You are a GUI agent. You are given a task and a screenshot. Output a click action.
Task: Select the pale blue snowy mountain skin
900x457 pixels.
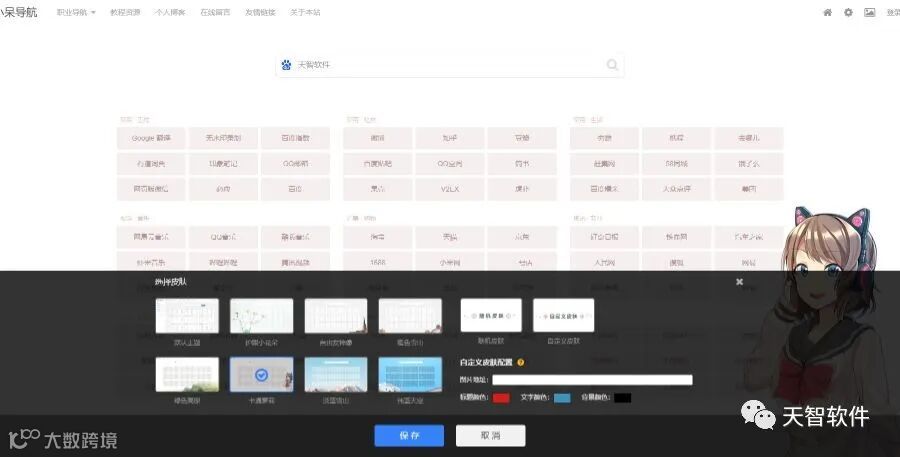pyautogui.click(x=336, y=374)
